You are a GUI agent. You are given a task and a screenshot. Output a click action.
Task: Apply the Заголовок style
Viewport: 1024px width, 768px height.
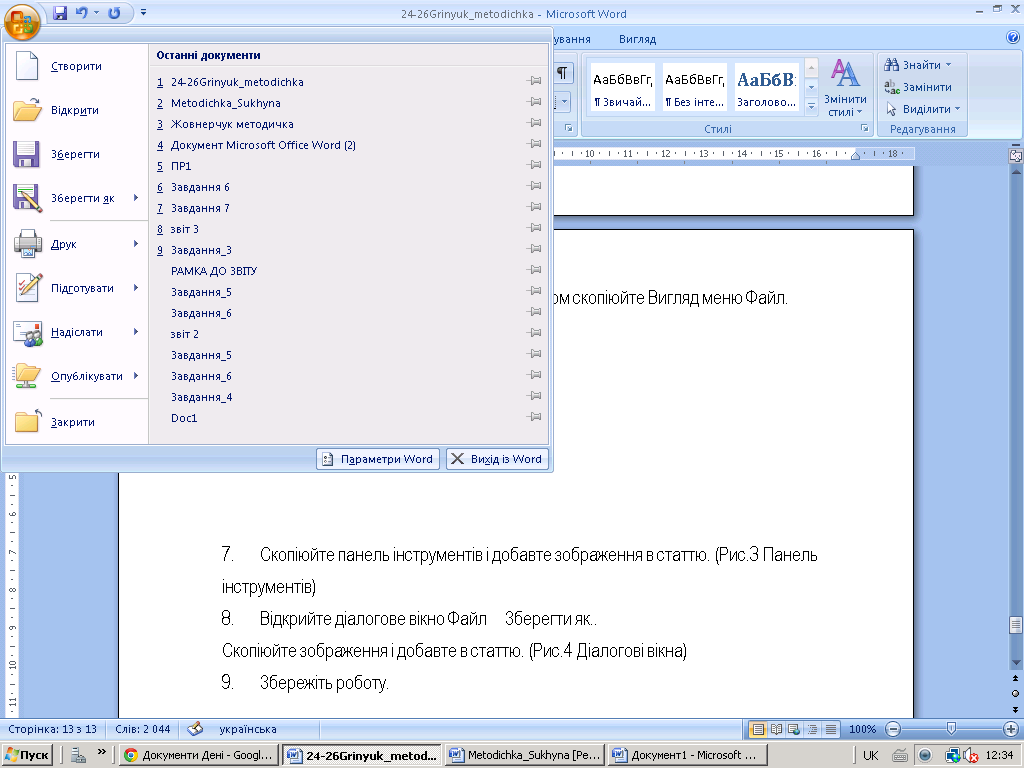tap(766, 87)
